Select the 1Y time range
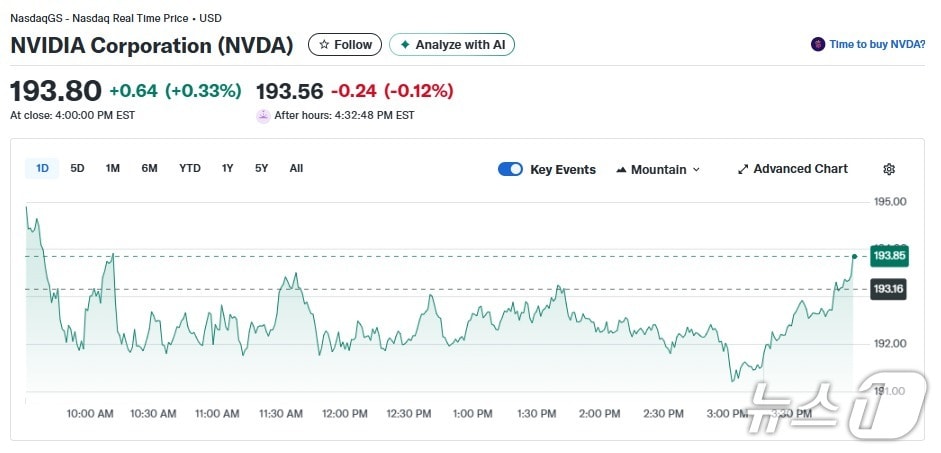The width and height of the screenshot is (941, 453). click(228, 168)
